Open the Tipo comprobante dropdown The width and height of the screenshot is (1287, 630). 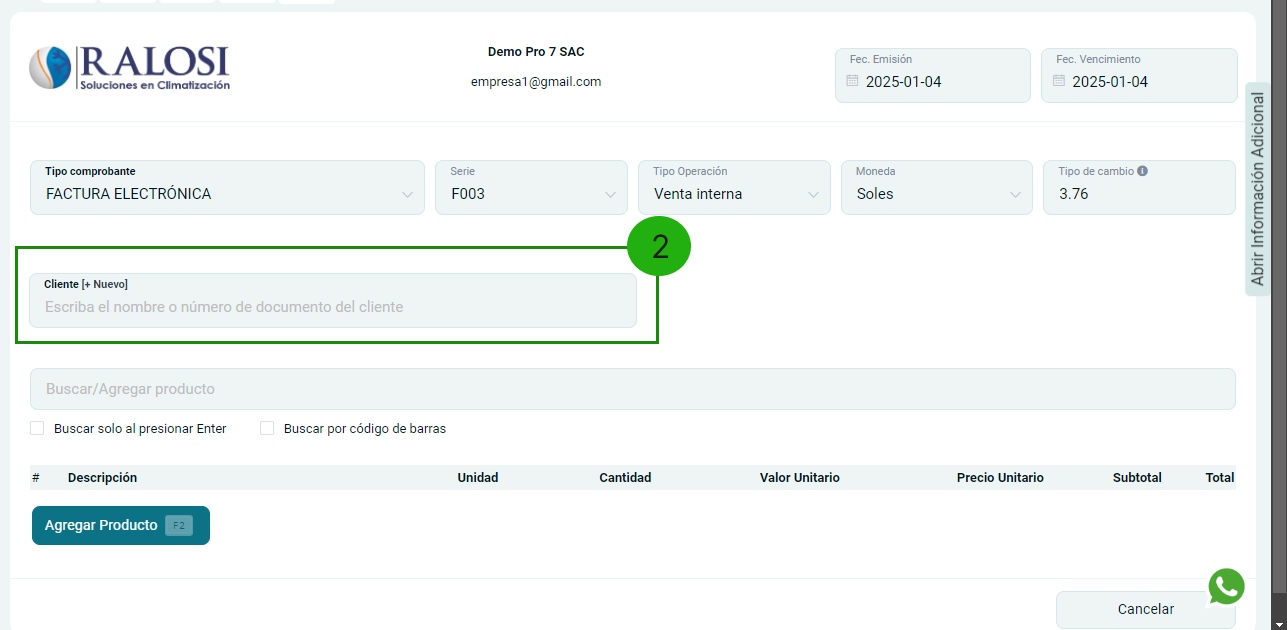[x=228, y=194]
